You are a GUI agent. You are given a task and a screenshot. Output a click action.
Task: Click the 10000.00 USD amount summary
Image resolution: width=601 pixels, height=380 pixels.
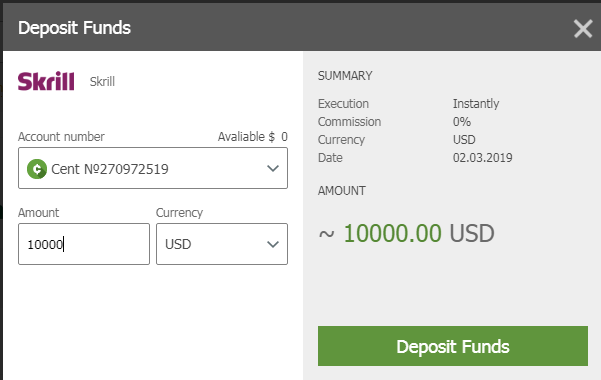(407, 233)
